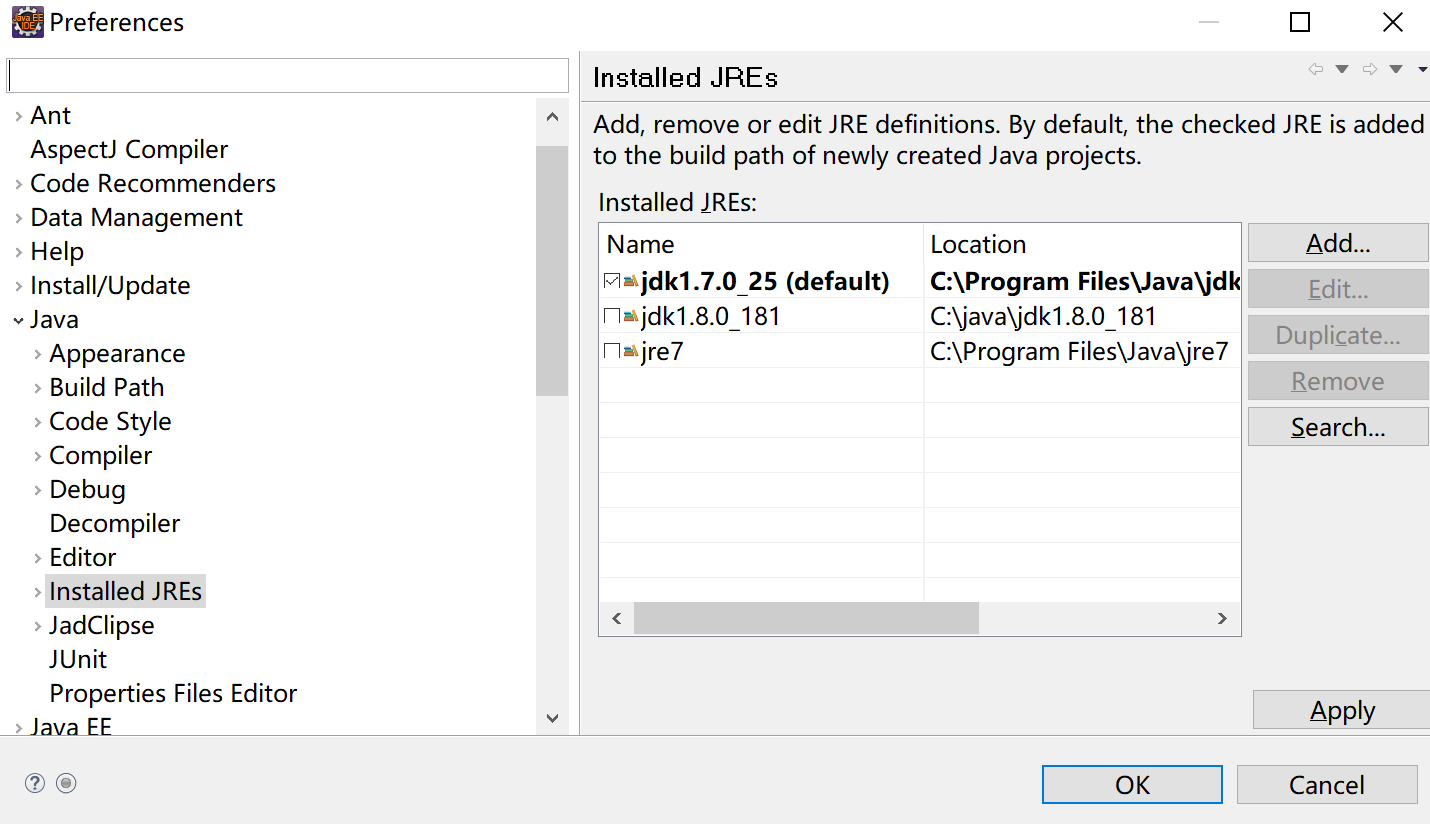
Task: Click the record preferences icon beside help
Action: coord(66,783)
